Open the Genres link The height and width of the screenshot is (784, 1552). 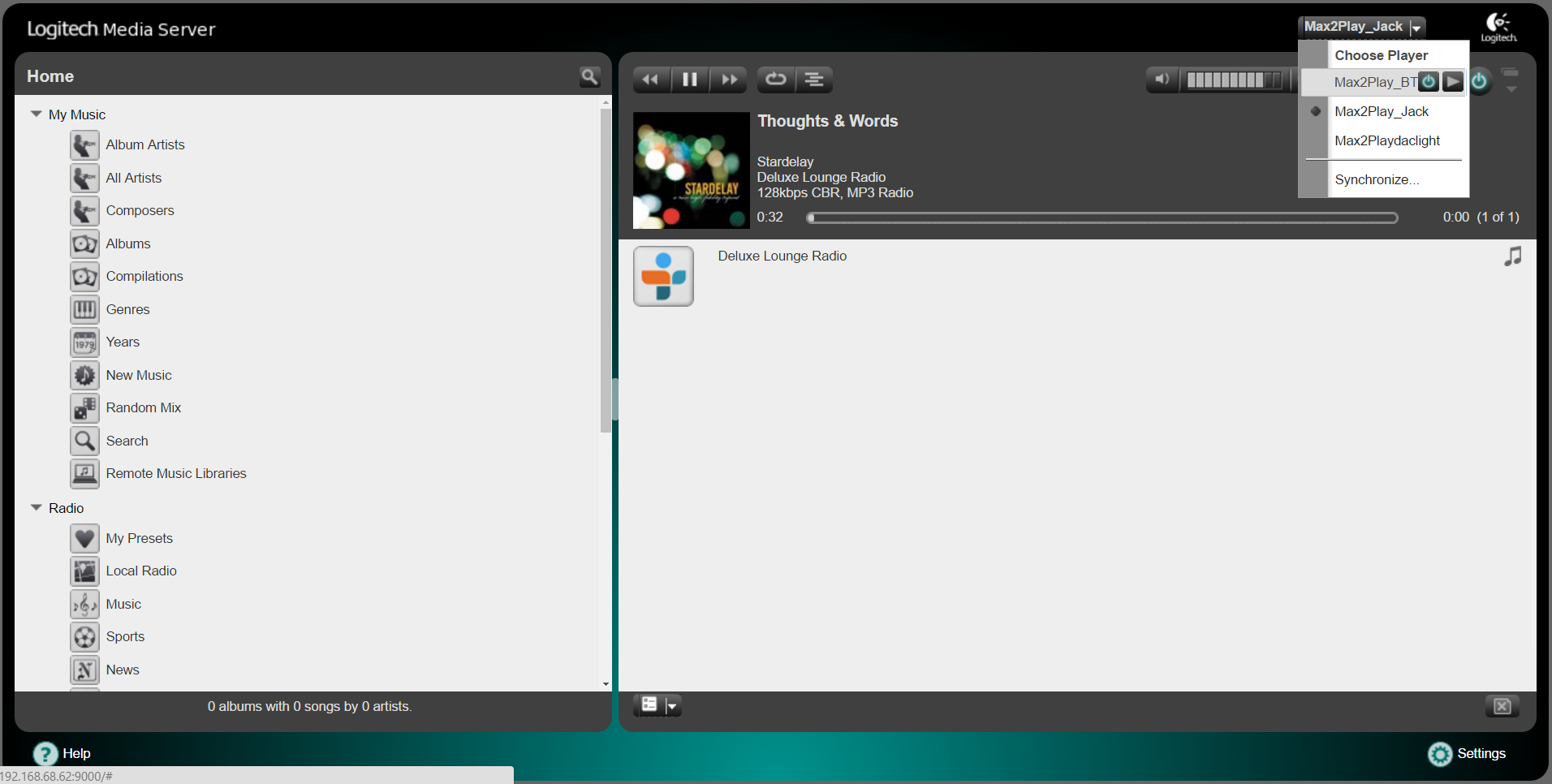127,309
